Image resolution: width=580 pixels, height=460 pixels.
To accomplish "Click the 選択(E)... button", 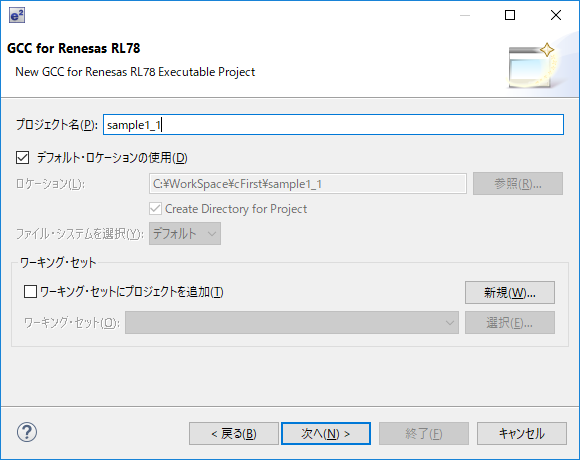I will click(510, 322).
